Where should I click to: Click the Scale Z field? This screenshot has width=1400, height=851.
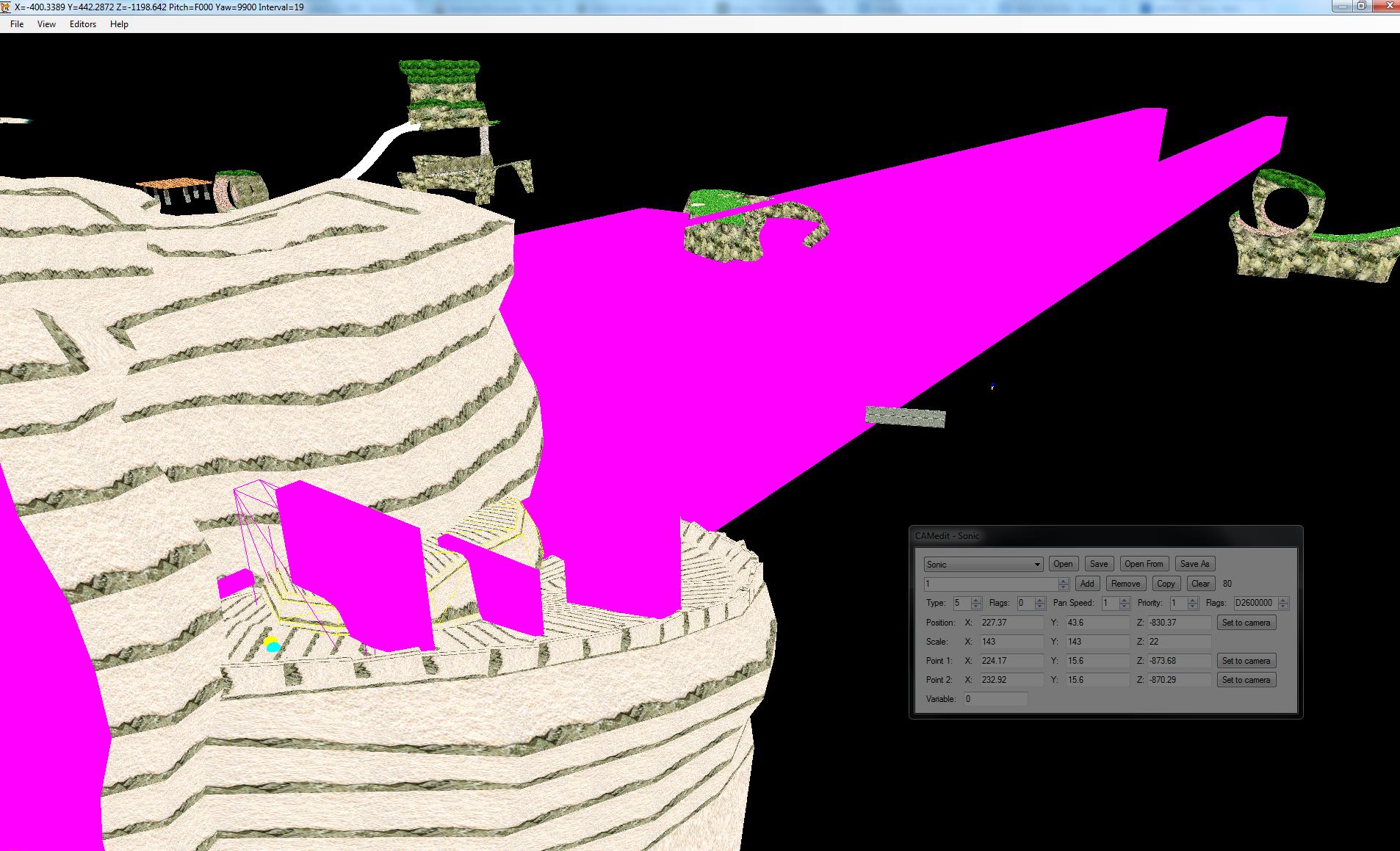(1179, 642)
